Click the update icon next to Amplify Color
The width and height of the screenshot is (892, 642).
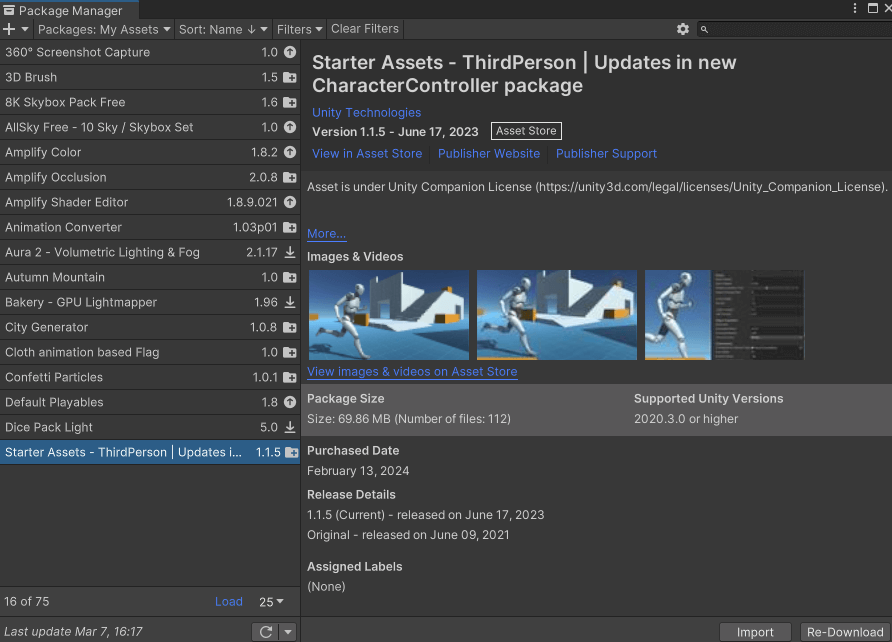290,152
